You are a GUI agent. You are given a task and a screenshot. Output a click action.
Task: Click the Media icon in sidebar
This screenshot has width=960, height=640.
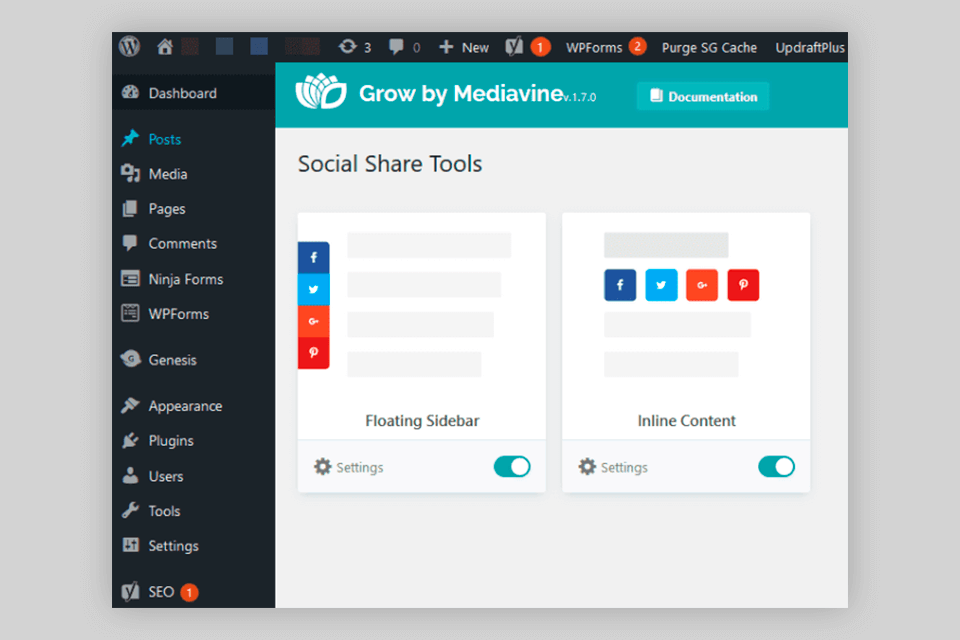click(130, 173)
